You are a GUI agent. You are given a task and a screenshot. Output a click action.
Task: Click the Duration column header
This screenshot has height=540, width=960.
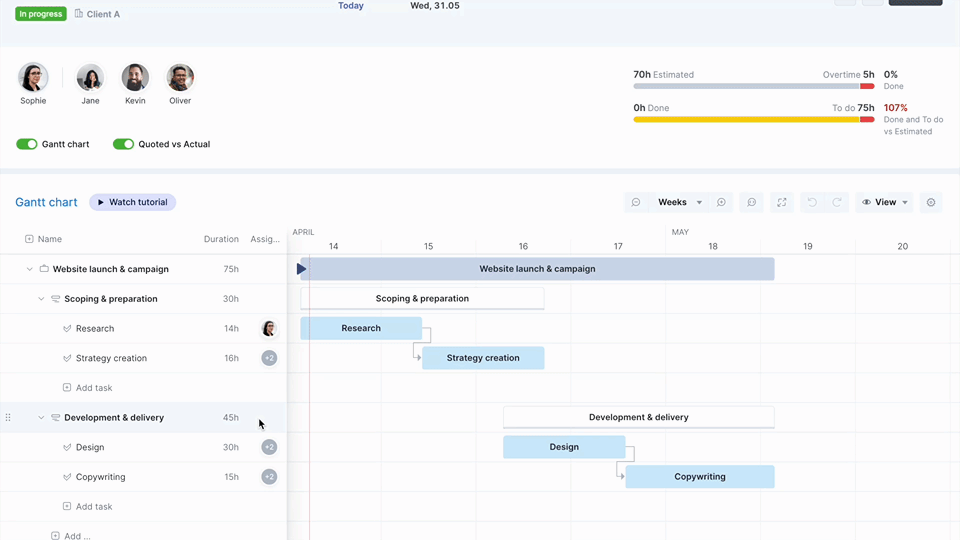(221, 239)
